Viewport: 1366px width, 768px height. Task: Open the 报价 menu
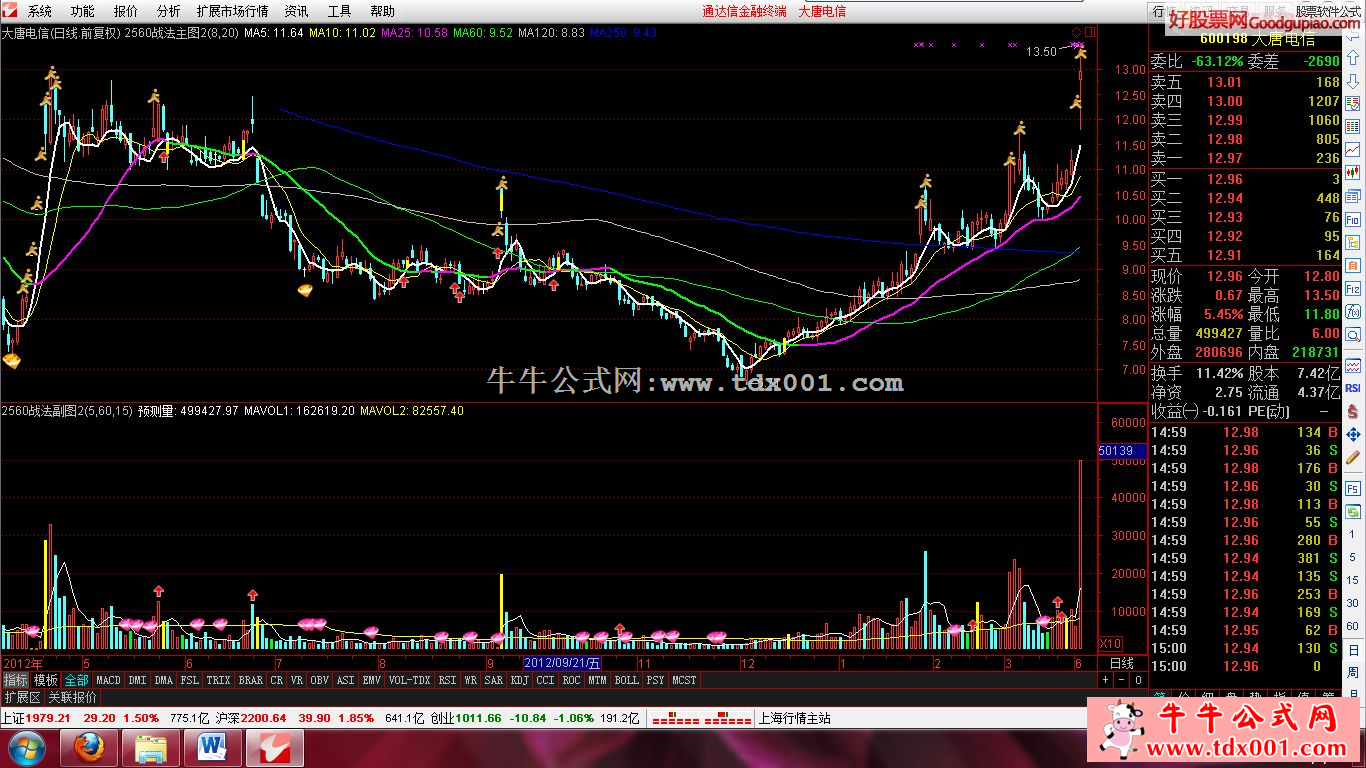click(x=126, y=11)
